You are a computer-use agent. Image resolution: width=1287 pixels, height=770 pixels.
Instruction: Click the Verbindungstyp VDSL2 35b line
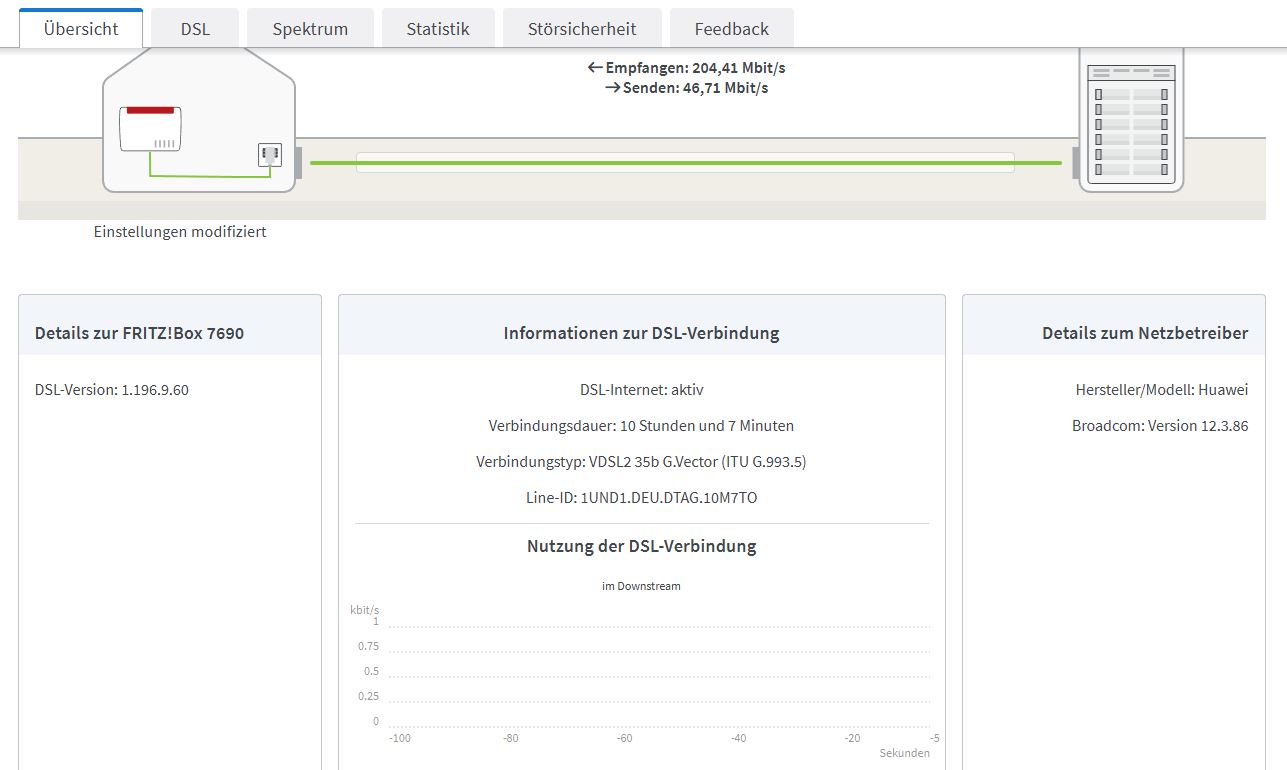(x=641, y=461)
